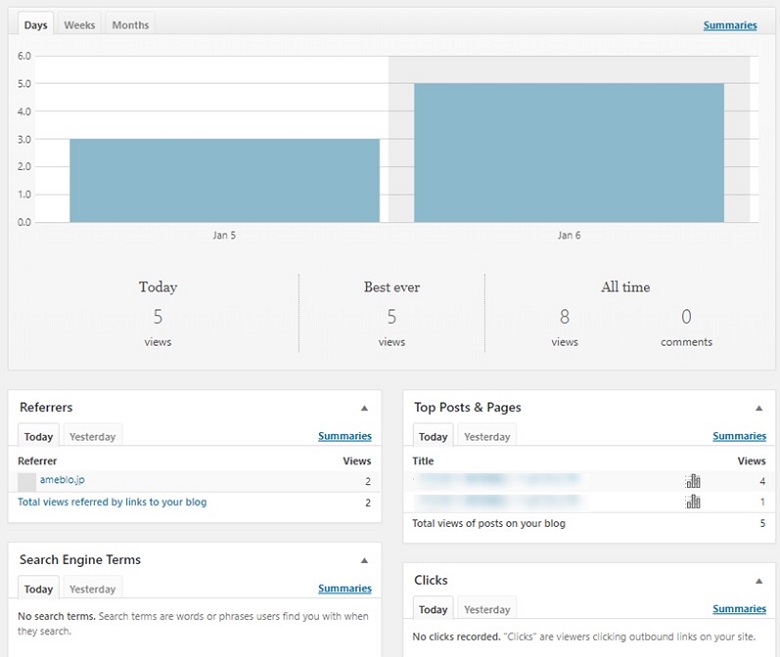Show Yesterday tab in Clicks panel
The height and width of the screenshot is (657, 780).
pos(487,609)
